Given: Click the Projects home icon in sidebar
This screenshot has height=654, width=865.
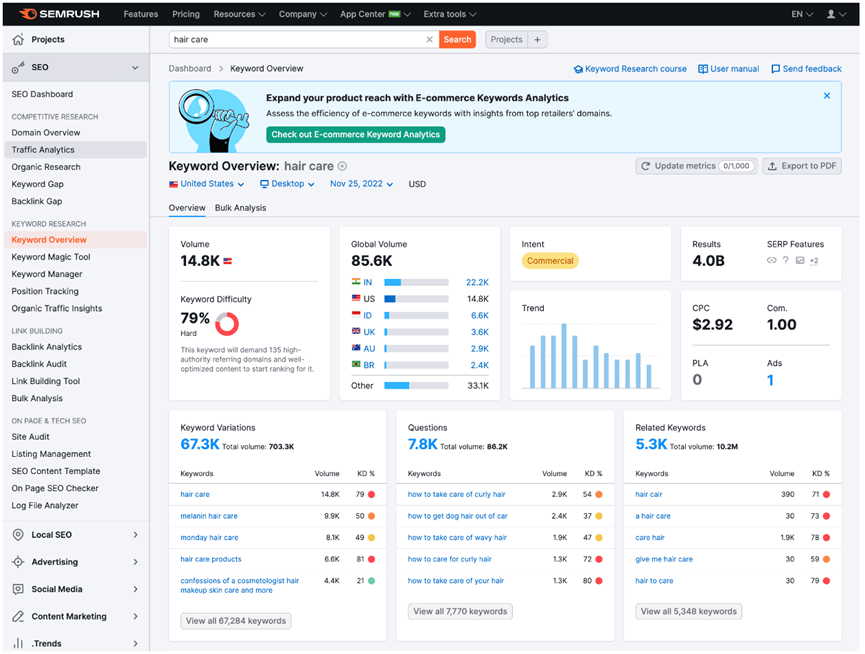Looking at the screenshot, I should click(18, 40).
